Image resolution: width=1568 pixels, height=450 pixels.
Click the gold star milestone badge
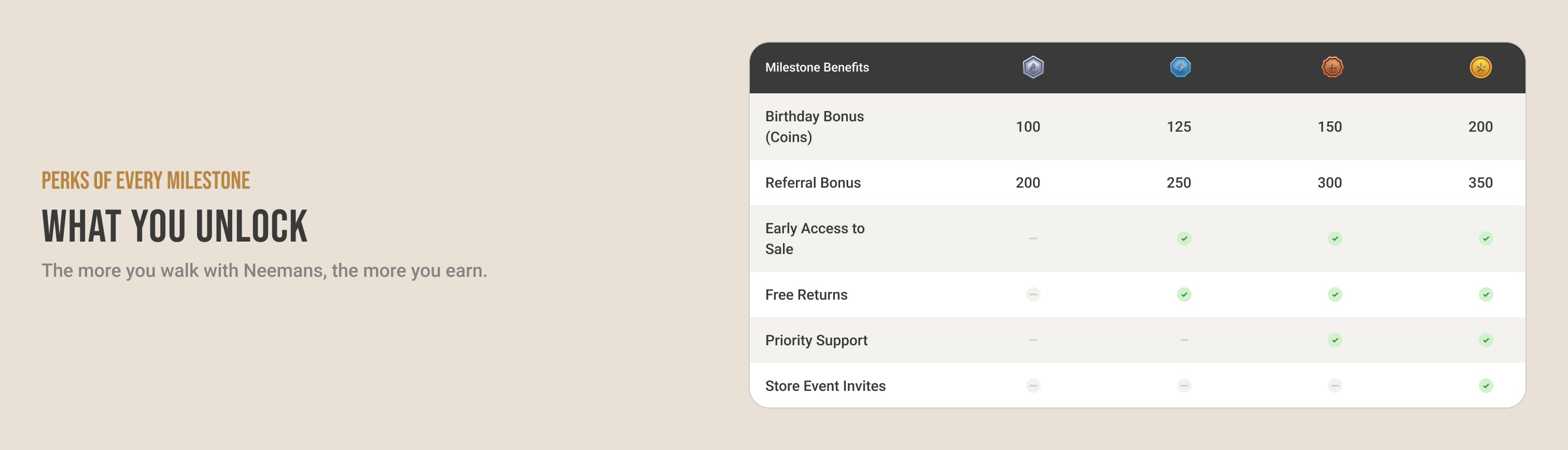click(1480, 67)
